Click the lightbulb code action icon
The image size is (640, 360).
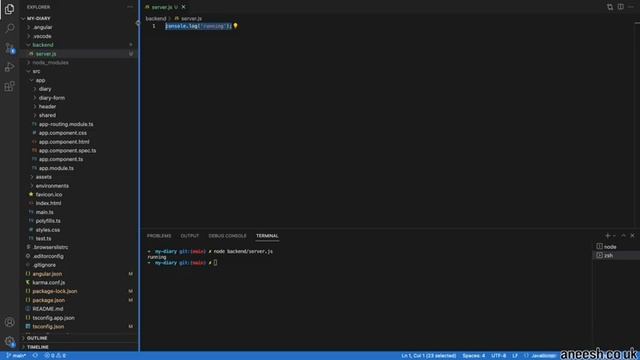(x=236, y=26)
